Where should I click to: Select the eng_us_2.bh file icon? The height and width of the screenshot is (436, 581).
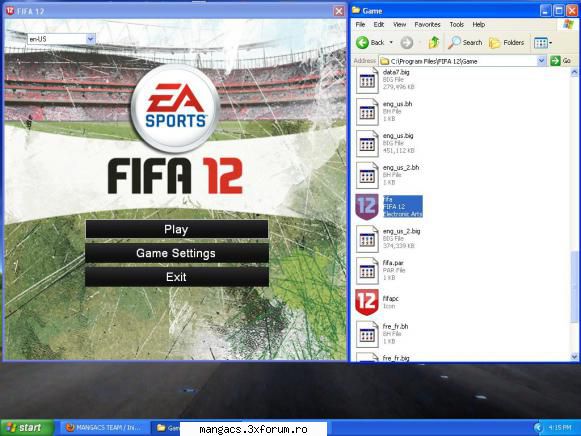tap(367, 176)
